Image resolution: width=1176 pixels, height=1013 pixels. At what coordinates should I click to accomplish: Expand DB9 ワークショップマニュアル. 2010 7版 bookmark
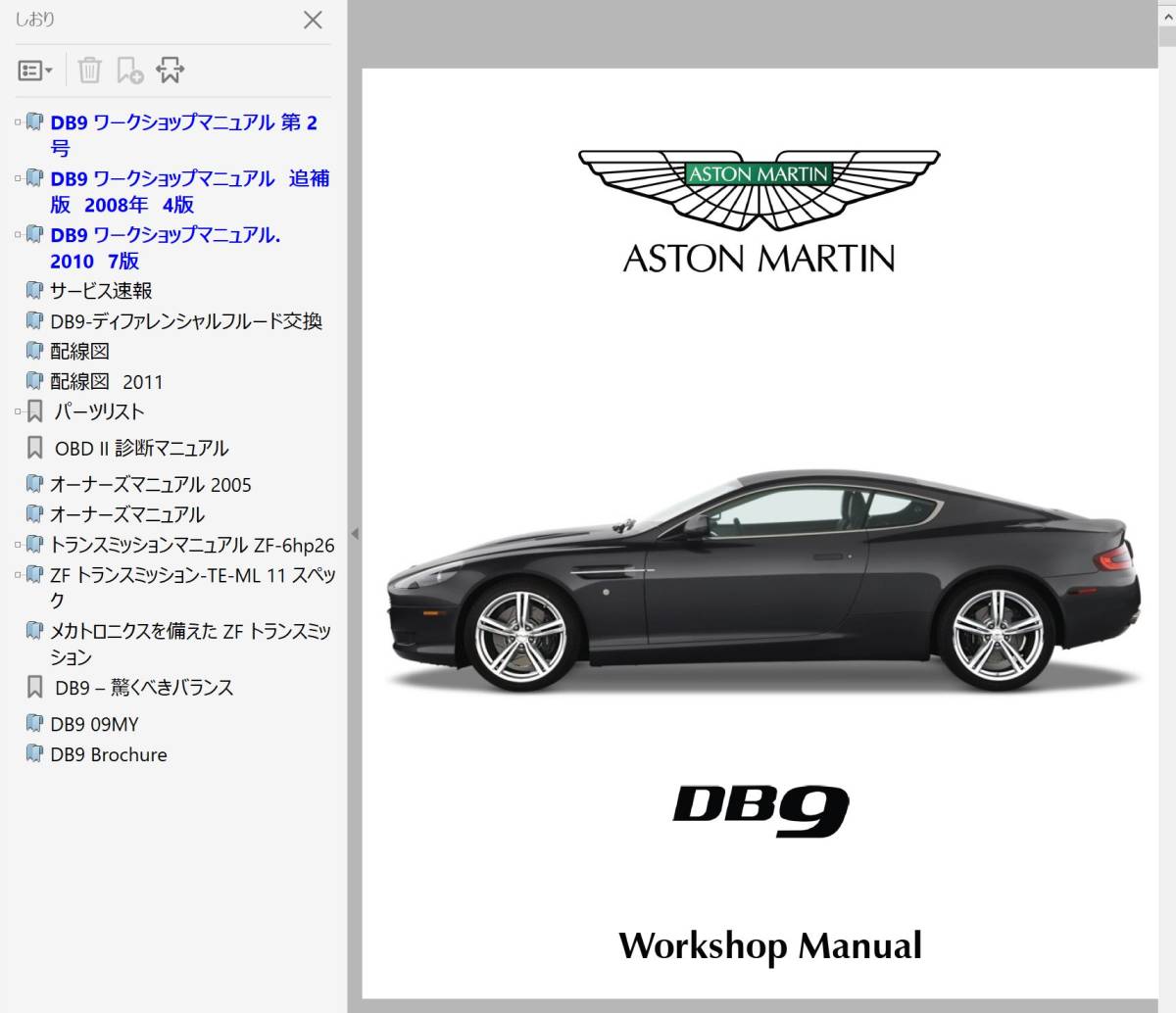tap(18, 235)
